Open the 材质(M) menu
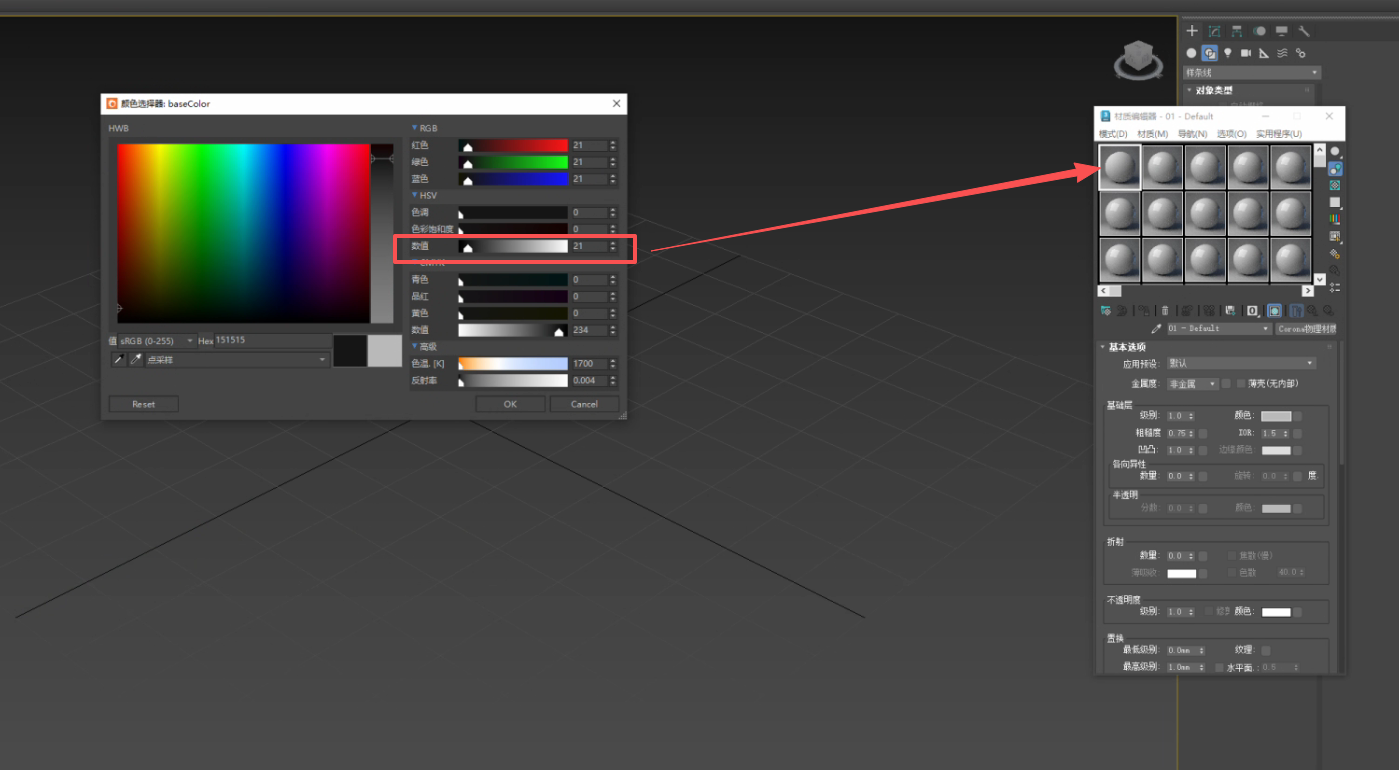1399x770 pixels. [1153, 134]
